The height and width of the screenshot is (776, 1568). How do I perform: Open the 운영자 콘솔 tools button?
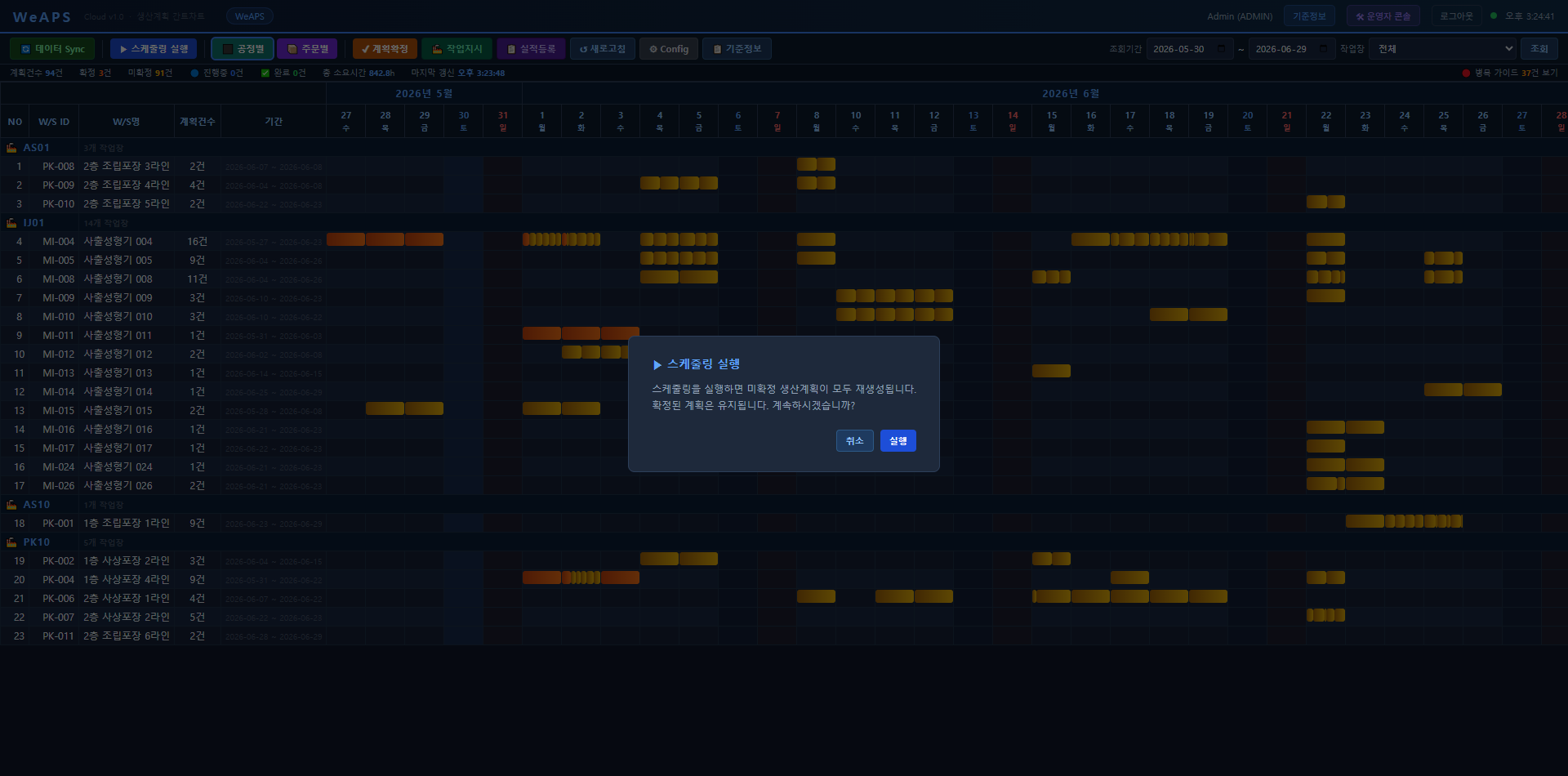1383,16
